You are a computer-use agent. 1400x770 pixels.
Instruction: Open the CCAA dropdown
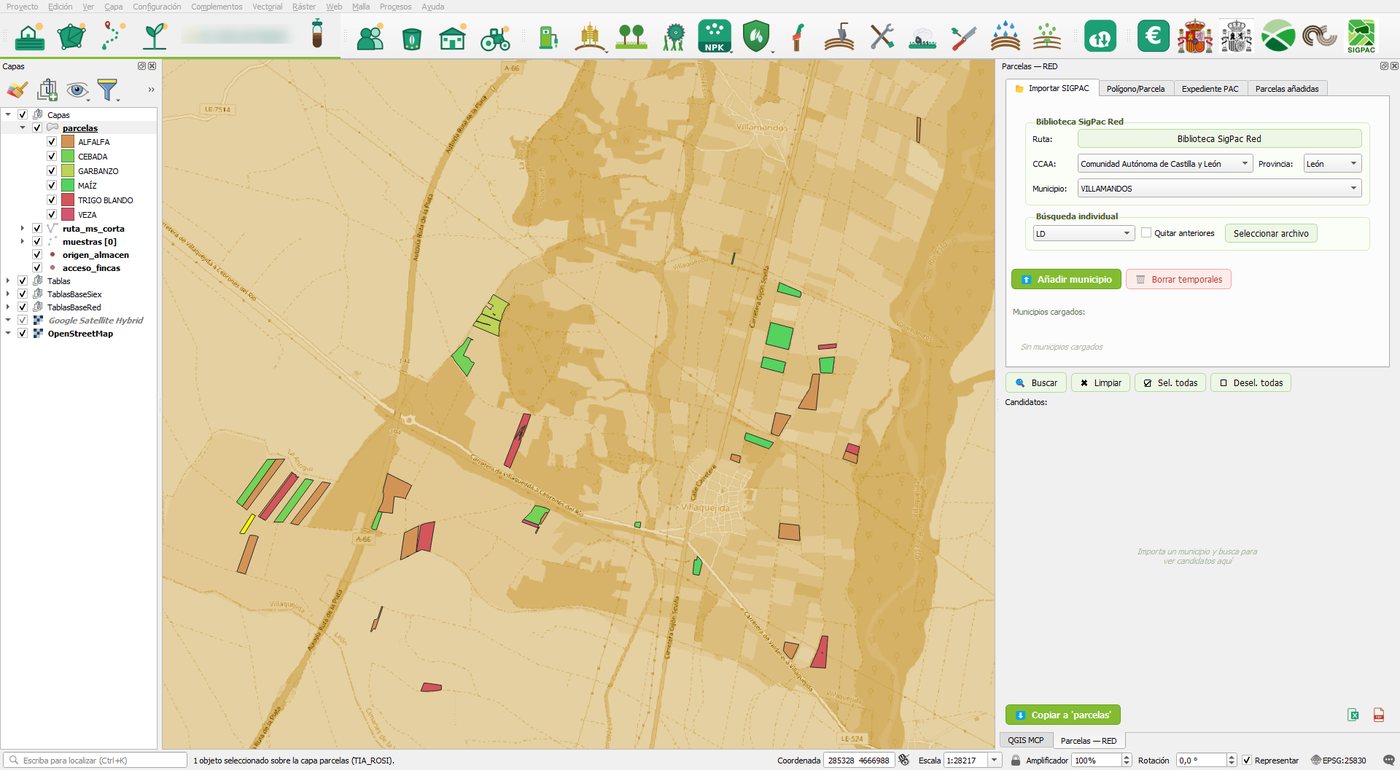tap(1165, 163)
